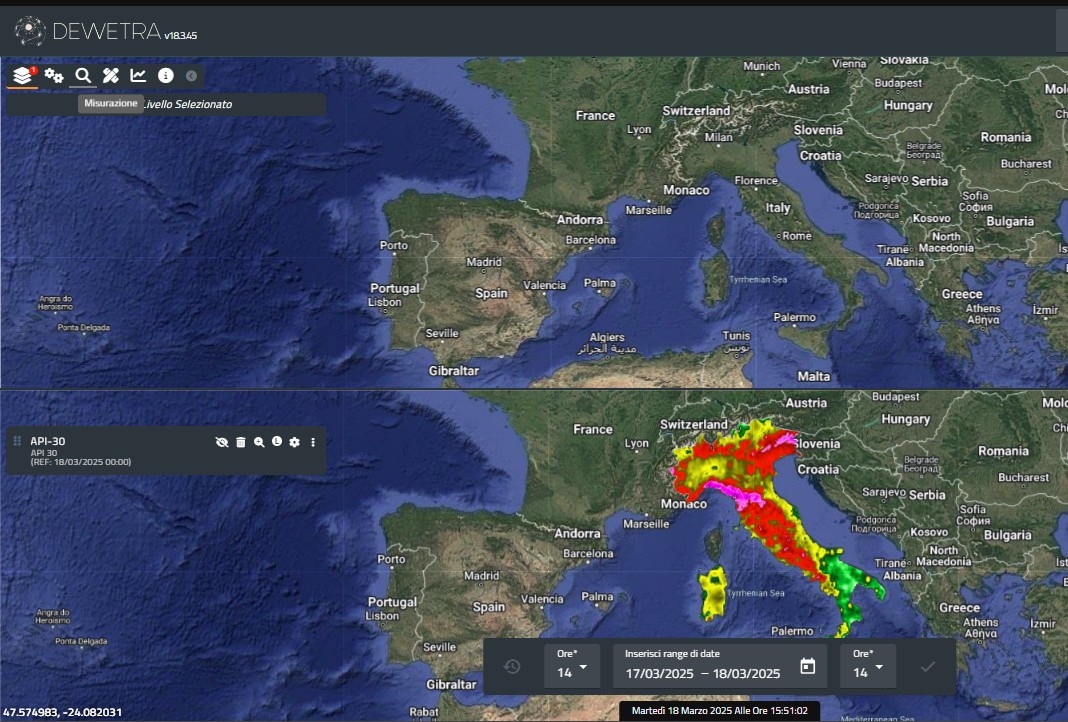Open API-30 layer gear settings
Screen dimensions: 1068x722
294,442
